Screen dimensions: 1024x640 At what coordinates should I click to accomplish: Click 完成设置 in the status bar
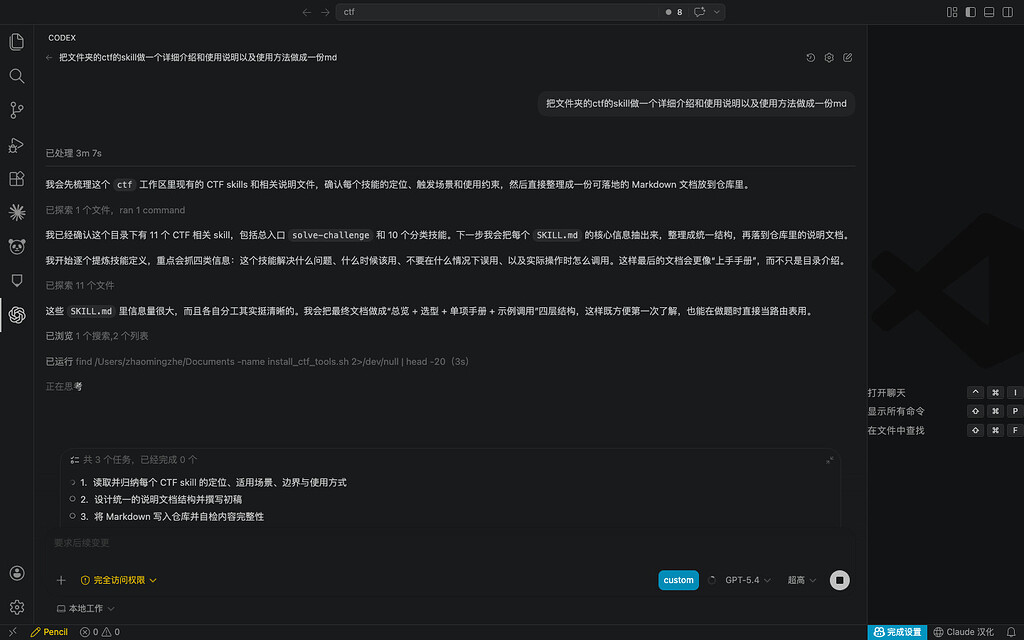[897, 632]
